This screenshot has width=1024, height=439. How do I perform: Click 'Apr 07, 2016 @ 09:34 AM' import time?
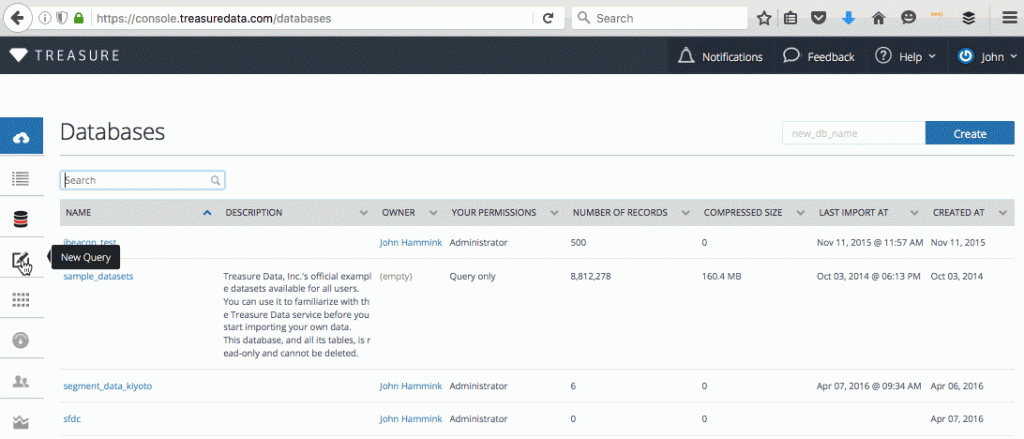coord(869,386)
